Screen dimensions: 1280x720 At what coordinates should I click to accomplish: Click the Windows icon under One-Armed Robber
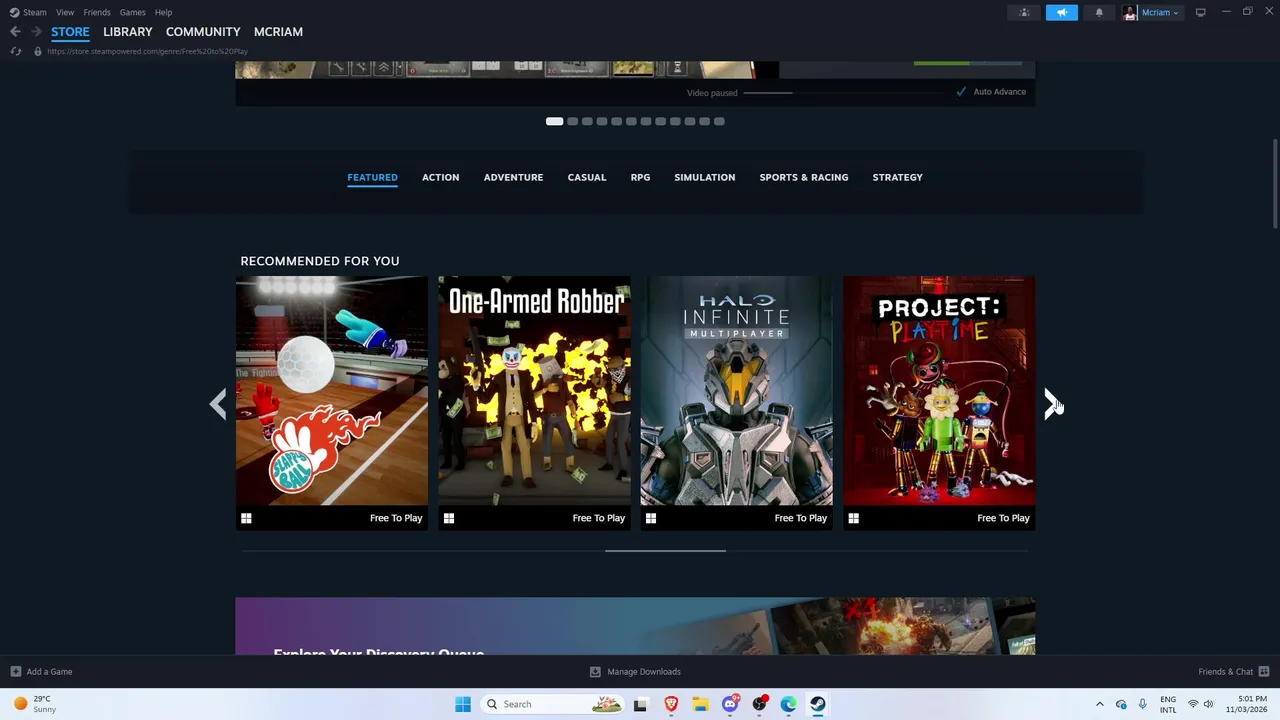(x=449, y=518)
